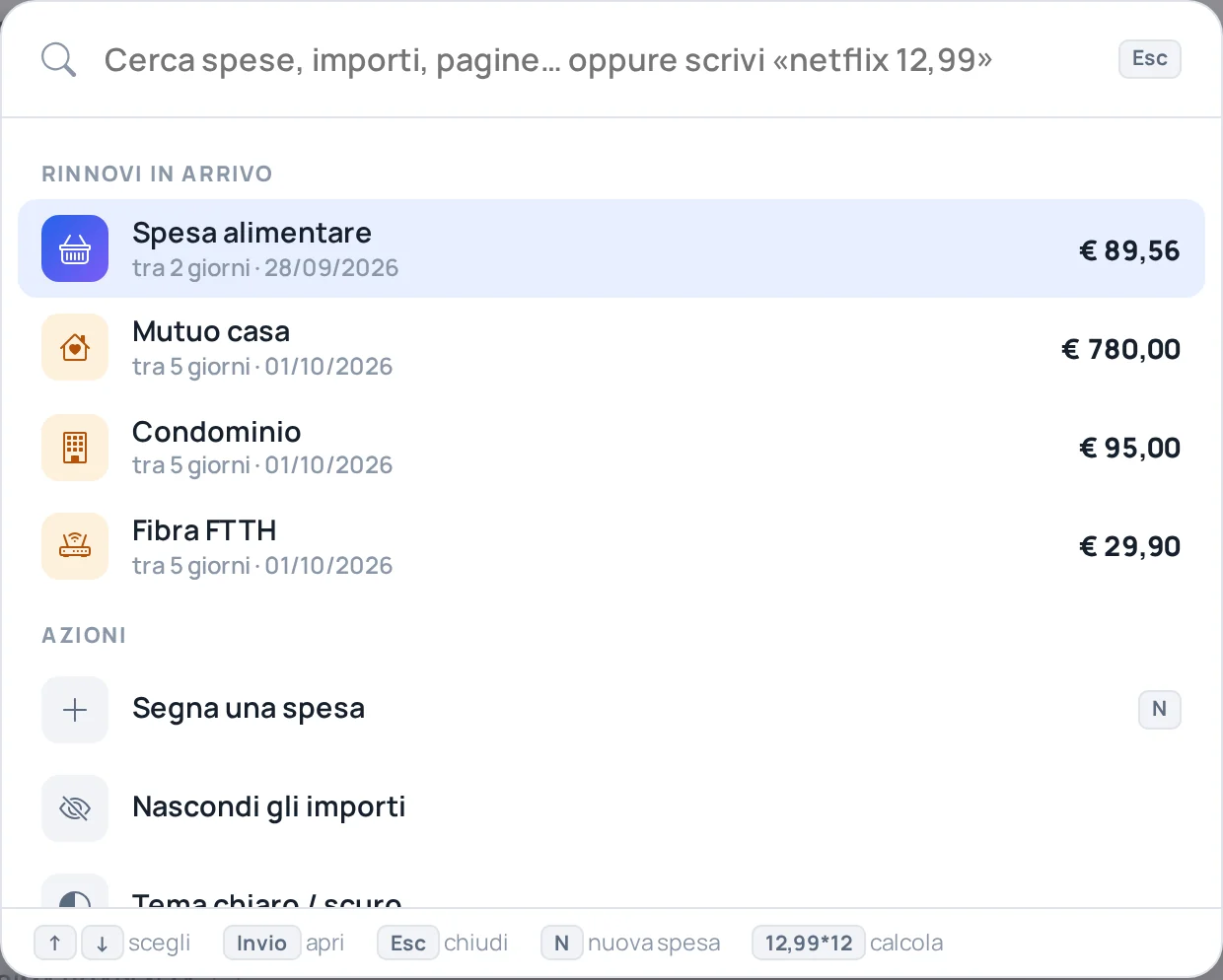Click the footer Esc chiudi key hint
This screenshot has width=1223, height=980.
(x=407, y=944)
